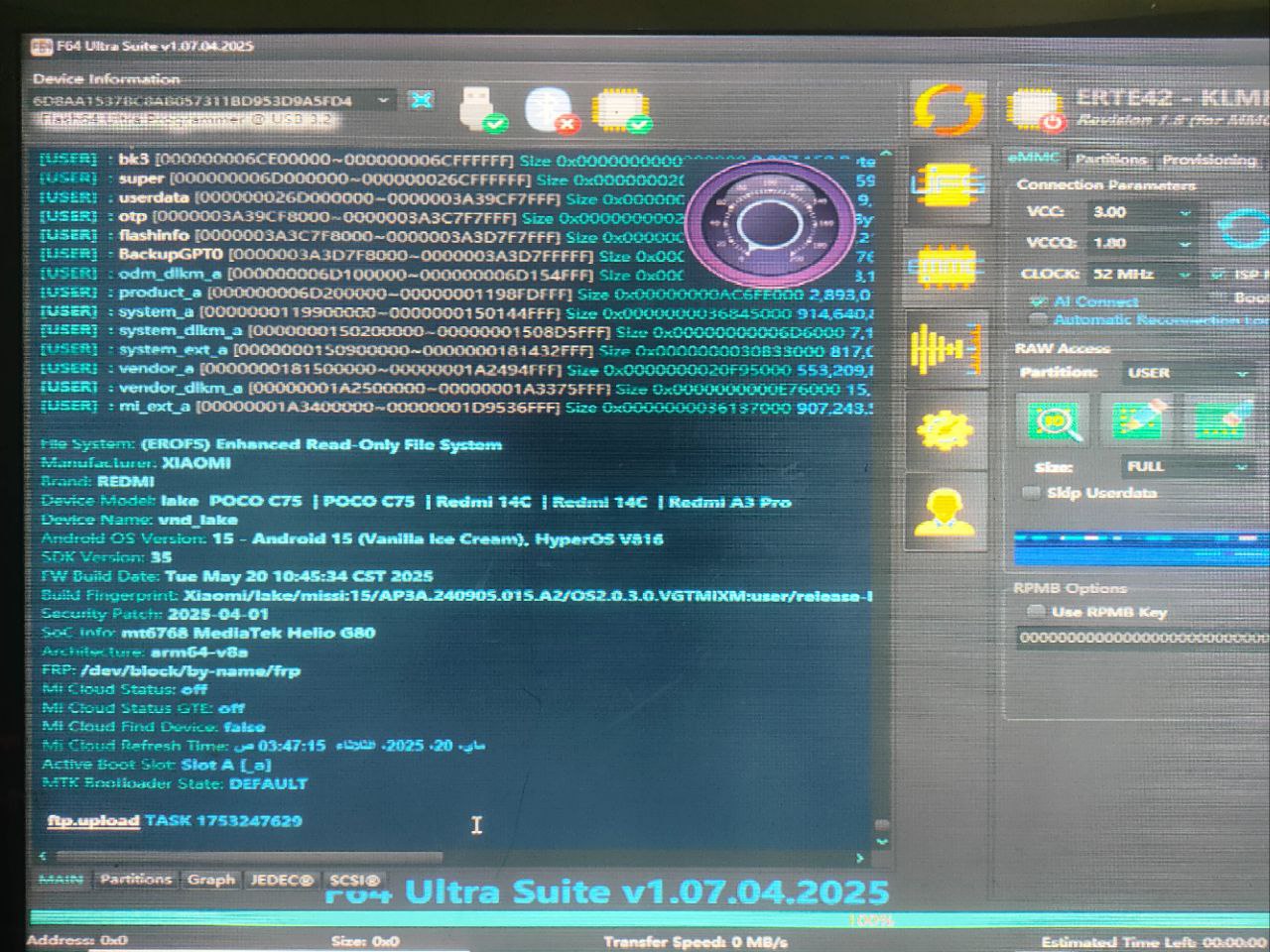The width and height of the screenshot is (1270, 952).
Task: Click the Manufacturer 'XIAOMI' text
Action: point(196,463)
